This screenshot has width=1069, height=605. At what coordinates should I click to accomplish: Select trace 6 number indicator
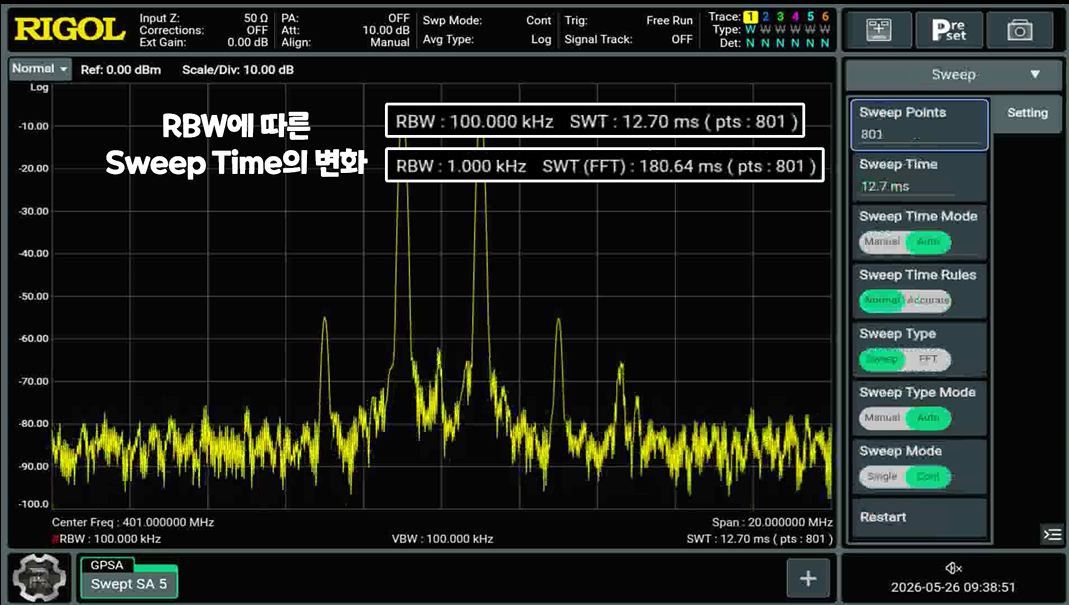coord(825,16)
